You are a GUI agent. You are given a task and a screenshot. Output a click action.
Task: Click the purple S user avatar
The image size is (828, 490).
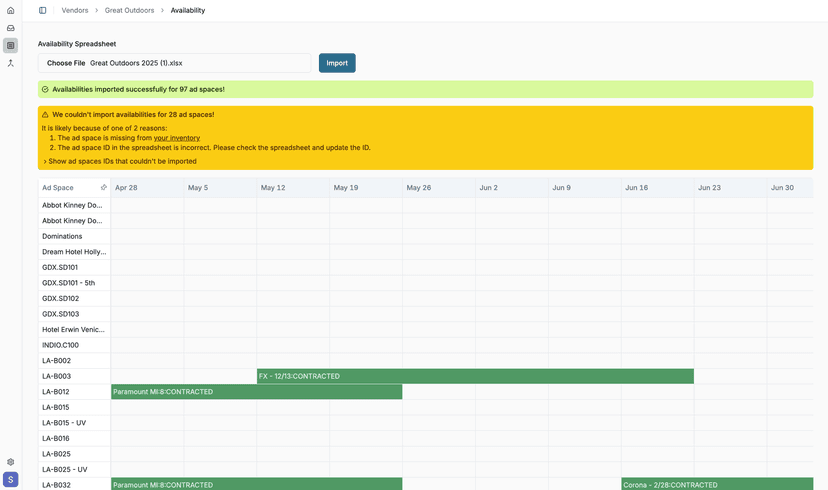coord(11,480)
